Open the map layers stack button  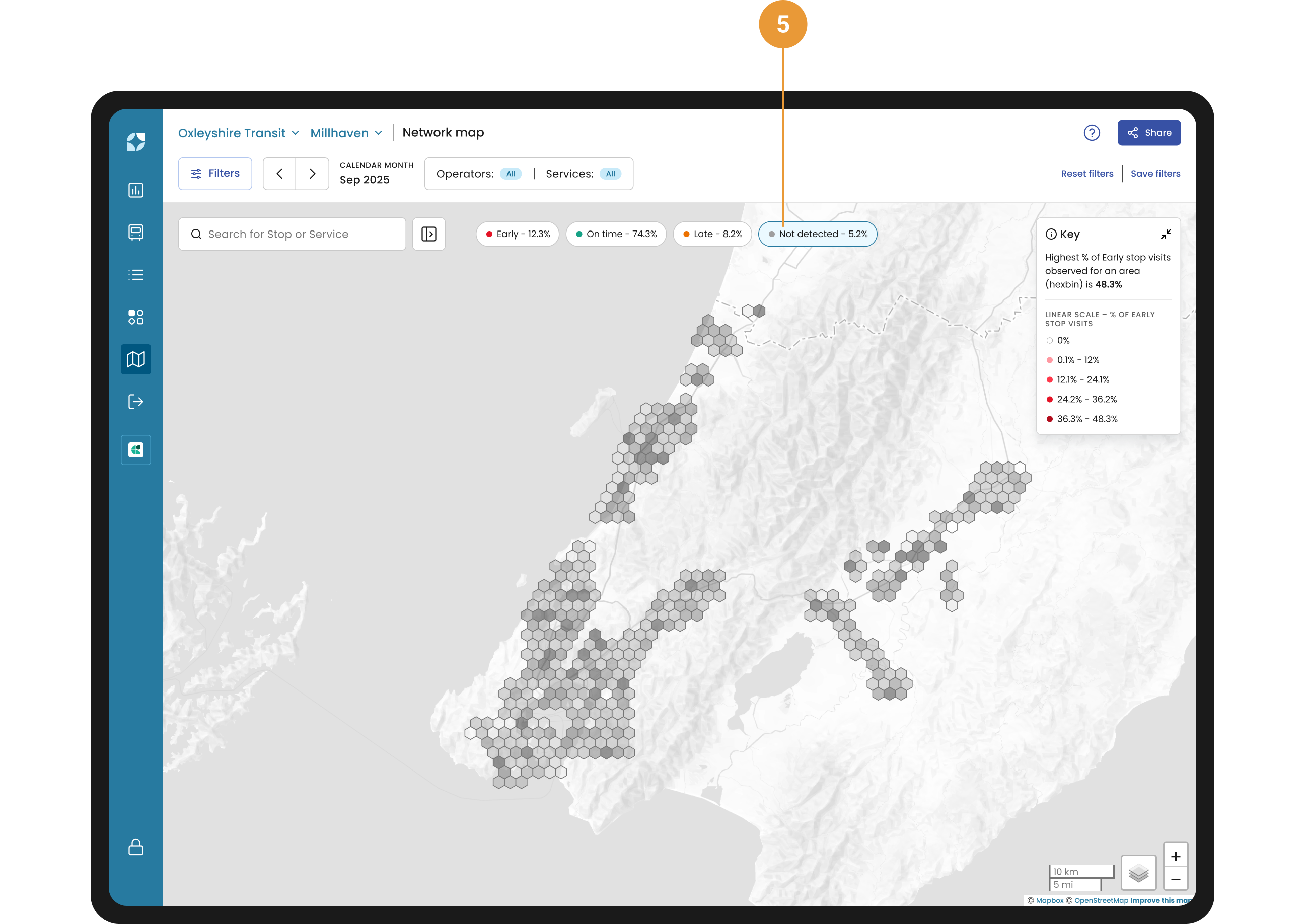coord(1138,872)
